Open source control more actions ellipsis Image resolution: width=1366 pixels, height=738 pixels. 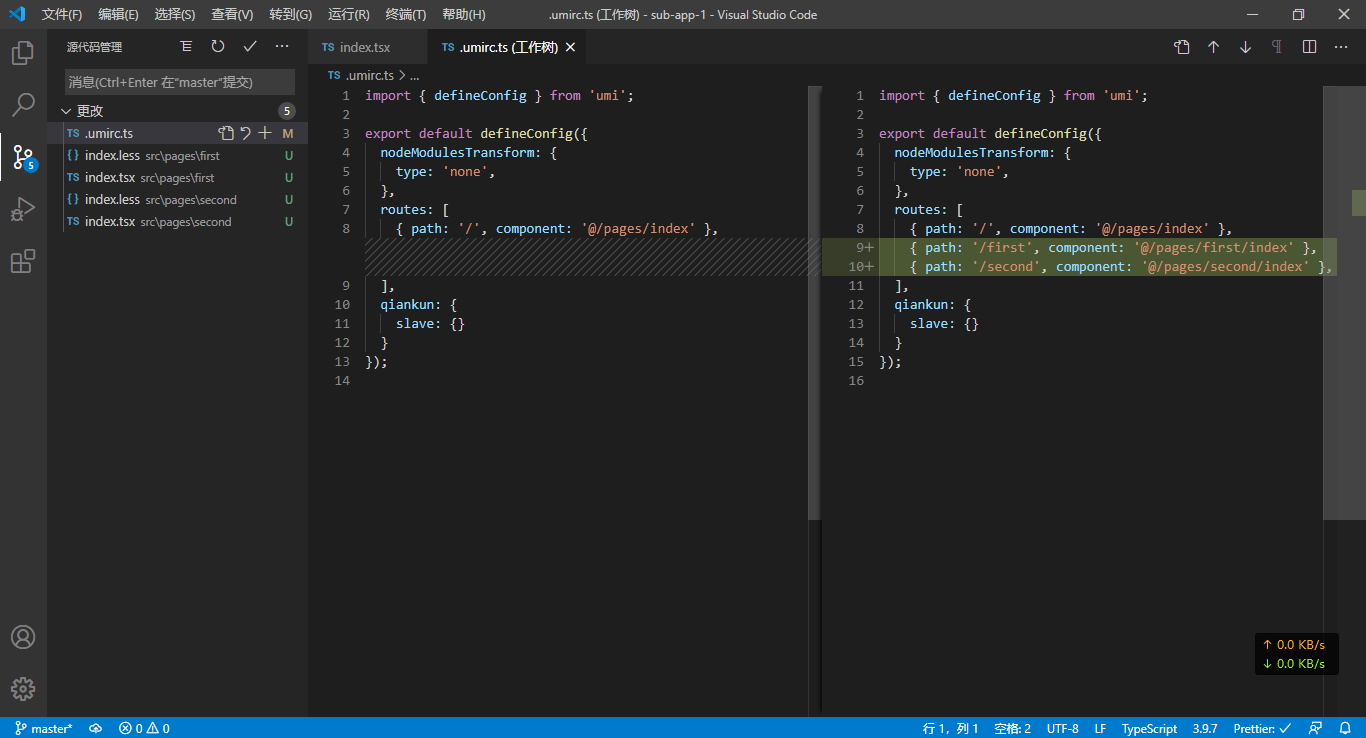coord(282,47)
